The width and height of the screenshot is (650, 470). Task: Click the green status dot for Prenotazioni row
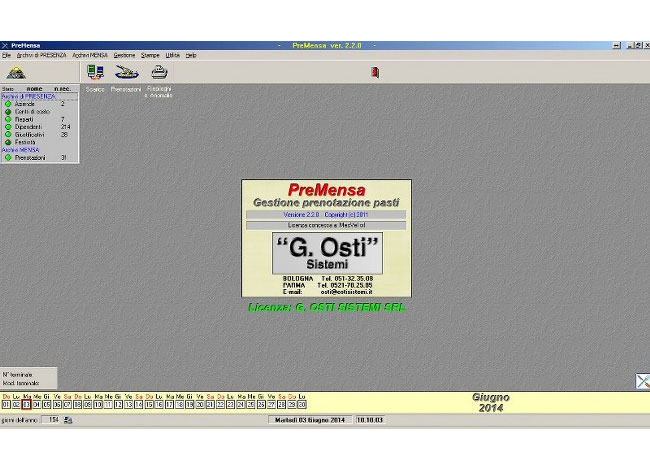coord(8,158)
